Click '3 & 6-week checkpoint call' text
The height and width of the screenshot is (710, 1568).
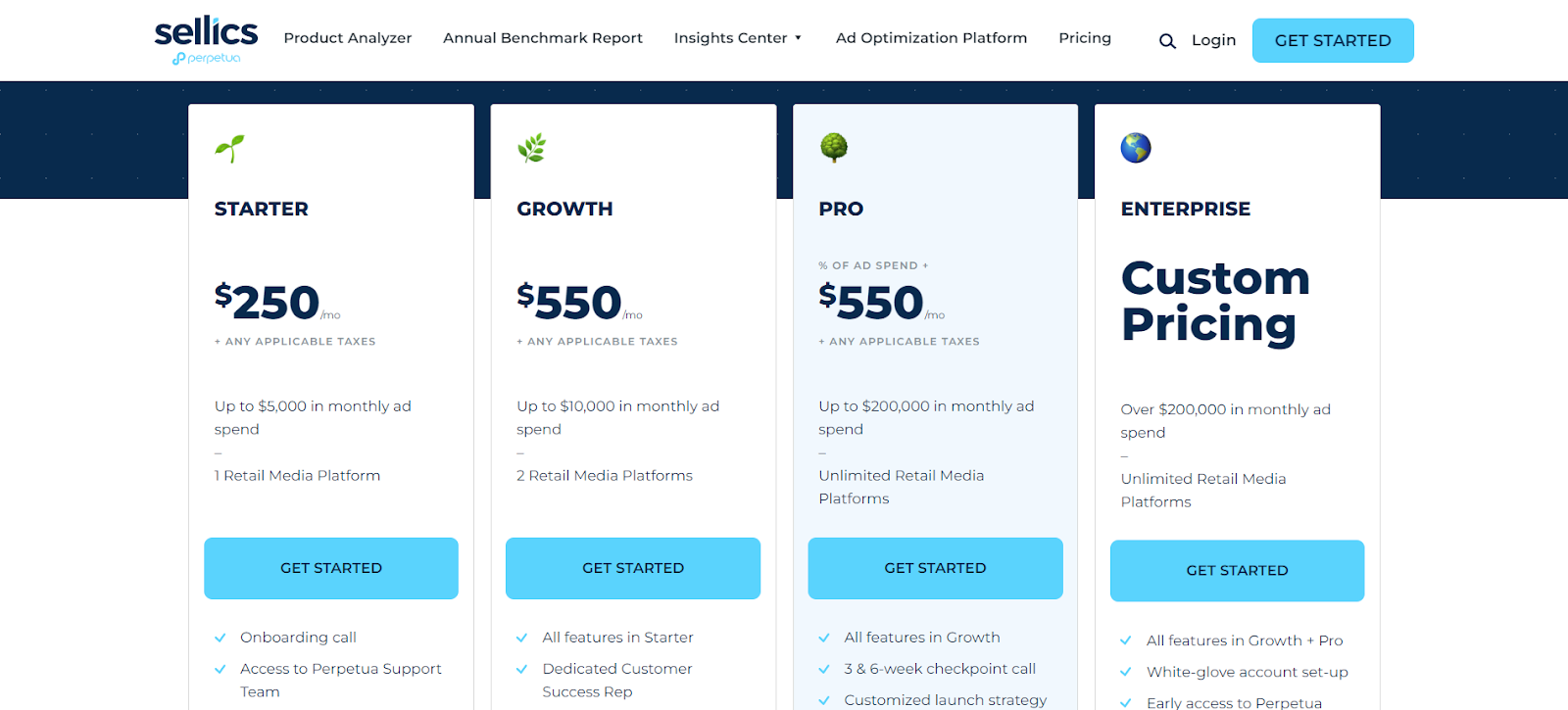click(x=940, y=669)
